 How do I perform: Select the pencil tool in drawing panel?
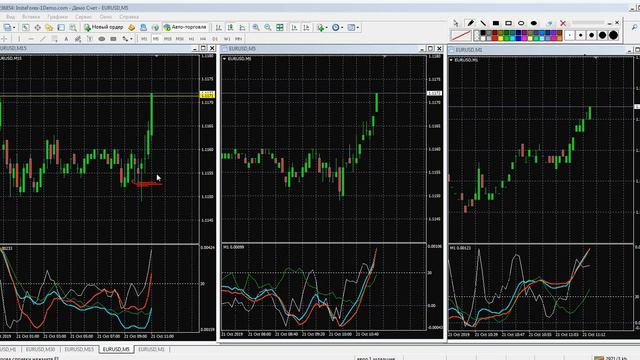pyautogui.click(x=471, y=23)
